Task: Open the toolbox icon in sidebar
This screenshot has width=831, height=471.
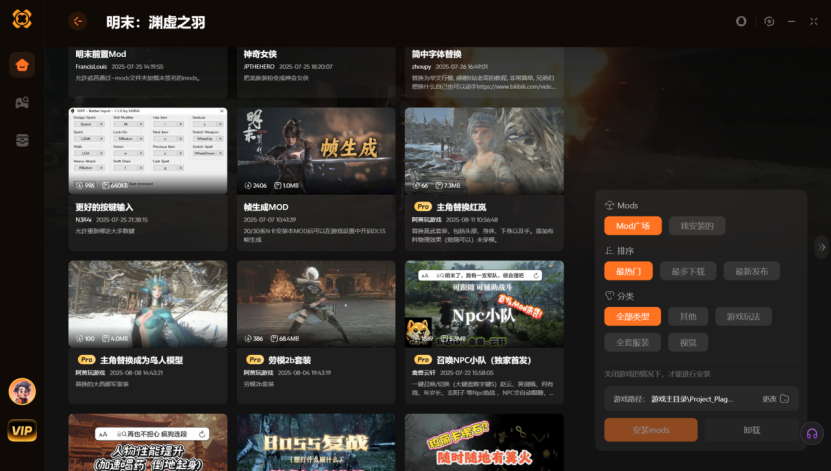Action: pyautogui.click(x=22, y=140)
